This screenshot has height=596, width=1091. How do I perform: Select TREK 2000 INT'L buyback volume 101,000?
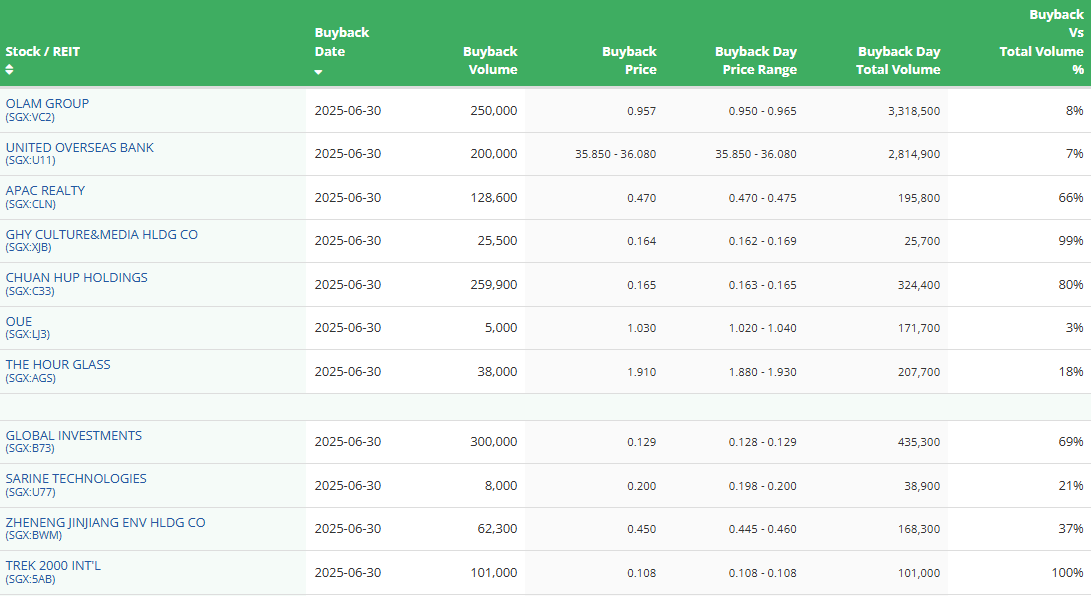(493, 572)
